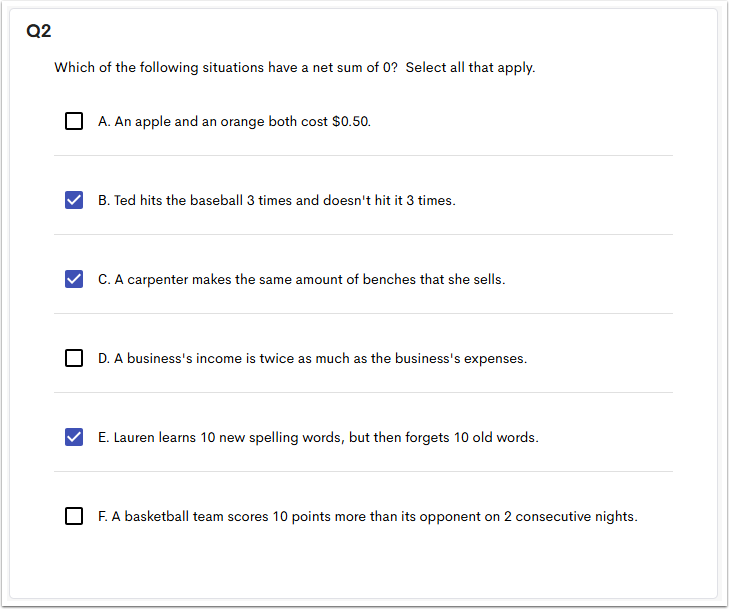729x609 pixels.
Task: Enable the checkbox for option F
Action: tap(74, 516)
